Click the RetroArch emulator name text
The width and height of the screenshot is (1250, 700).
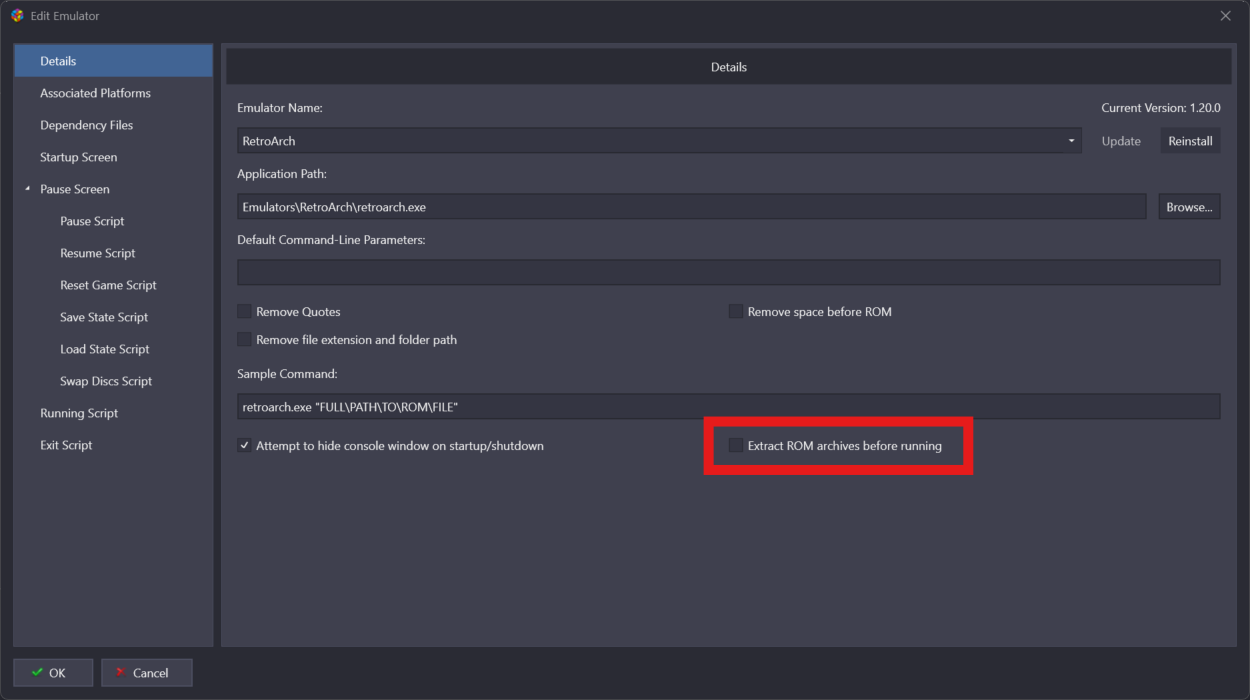[269, 141]
